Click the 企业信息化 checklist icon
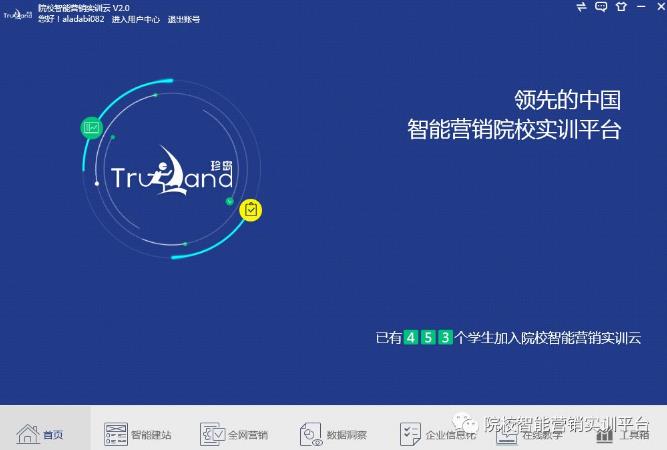The height and width of the screenshot is (450, 667). (x=410, y=433)
